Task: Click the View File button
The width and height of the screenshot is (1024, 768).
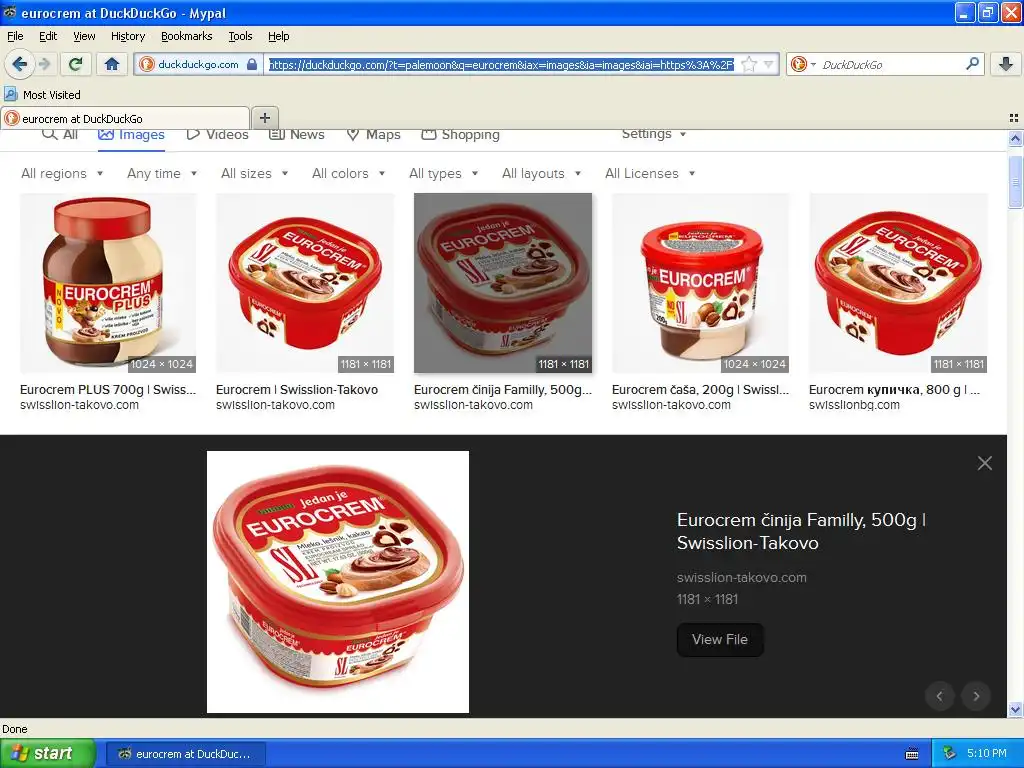Action: point(720,639)
